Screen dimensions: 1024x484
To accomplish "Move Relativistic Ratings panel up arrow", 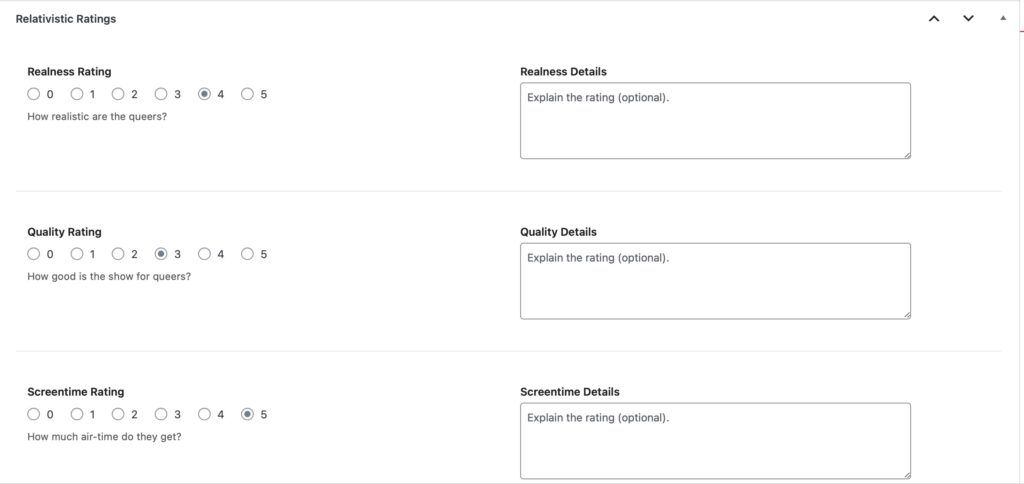I will coord(934,18).
